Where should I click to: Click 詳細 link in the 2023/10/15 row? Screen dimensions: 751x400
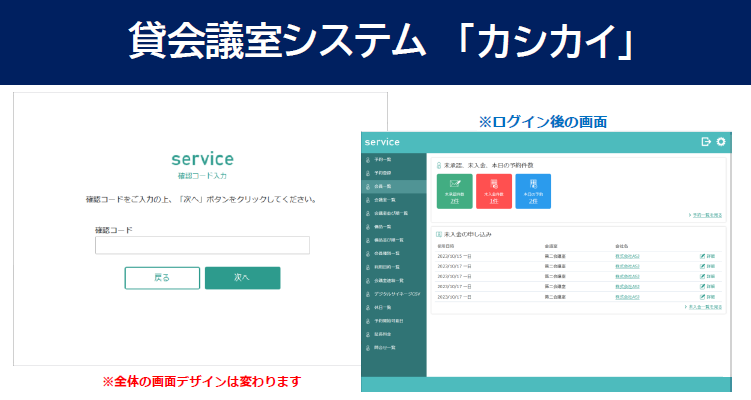pyautogui.click(x=711, y=256)
